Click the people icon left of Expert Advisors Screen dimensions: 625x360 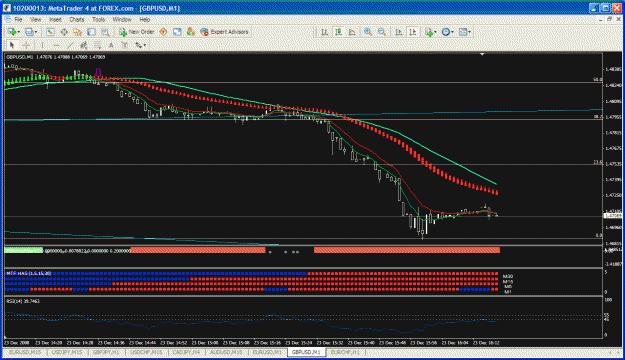coord(191,32)
